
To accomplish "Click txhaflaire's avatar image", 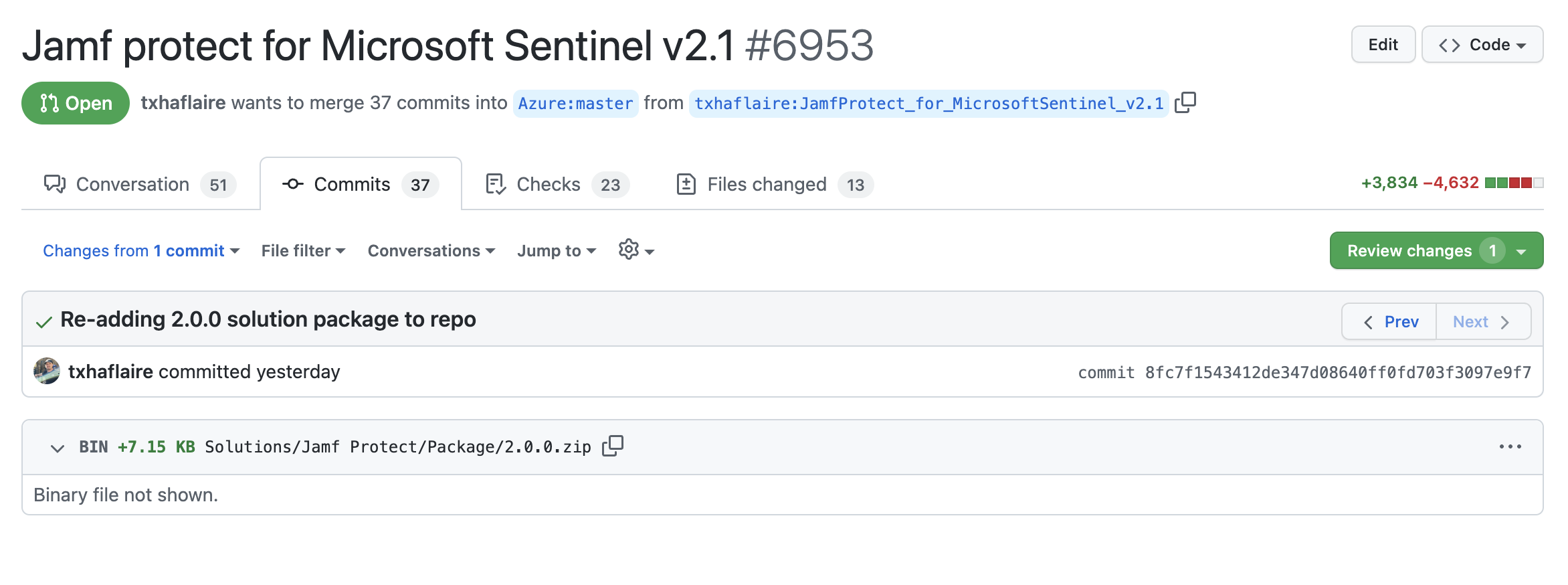I will 47,371.
